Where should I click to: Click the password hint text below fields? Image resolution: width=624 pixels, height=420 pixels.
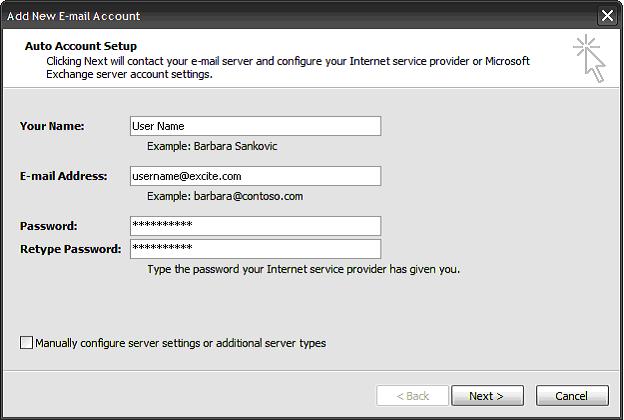303,269
